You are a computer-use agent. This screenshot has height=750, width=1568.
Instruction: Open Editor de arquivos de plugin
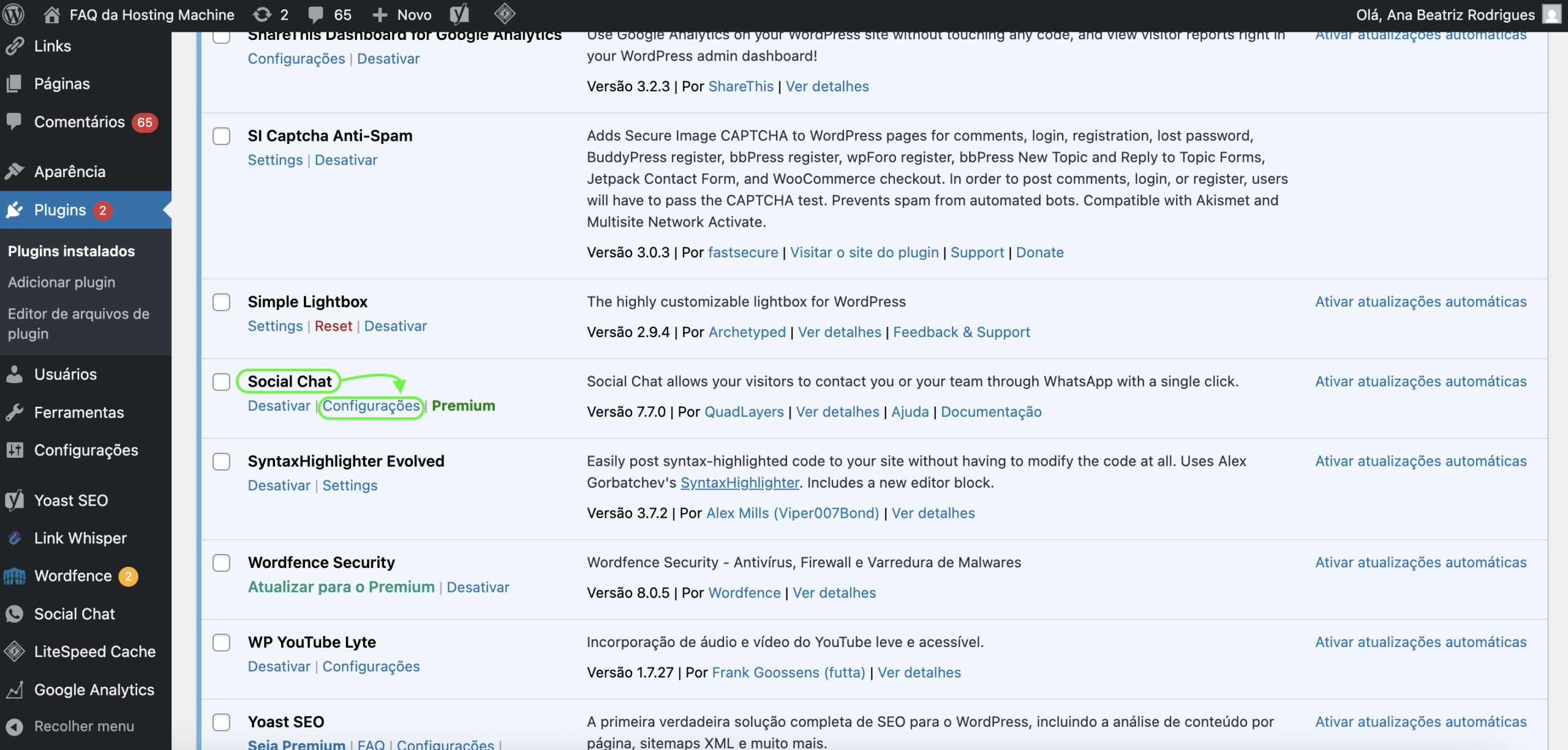click(x=78, y=324)
